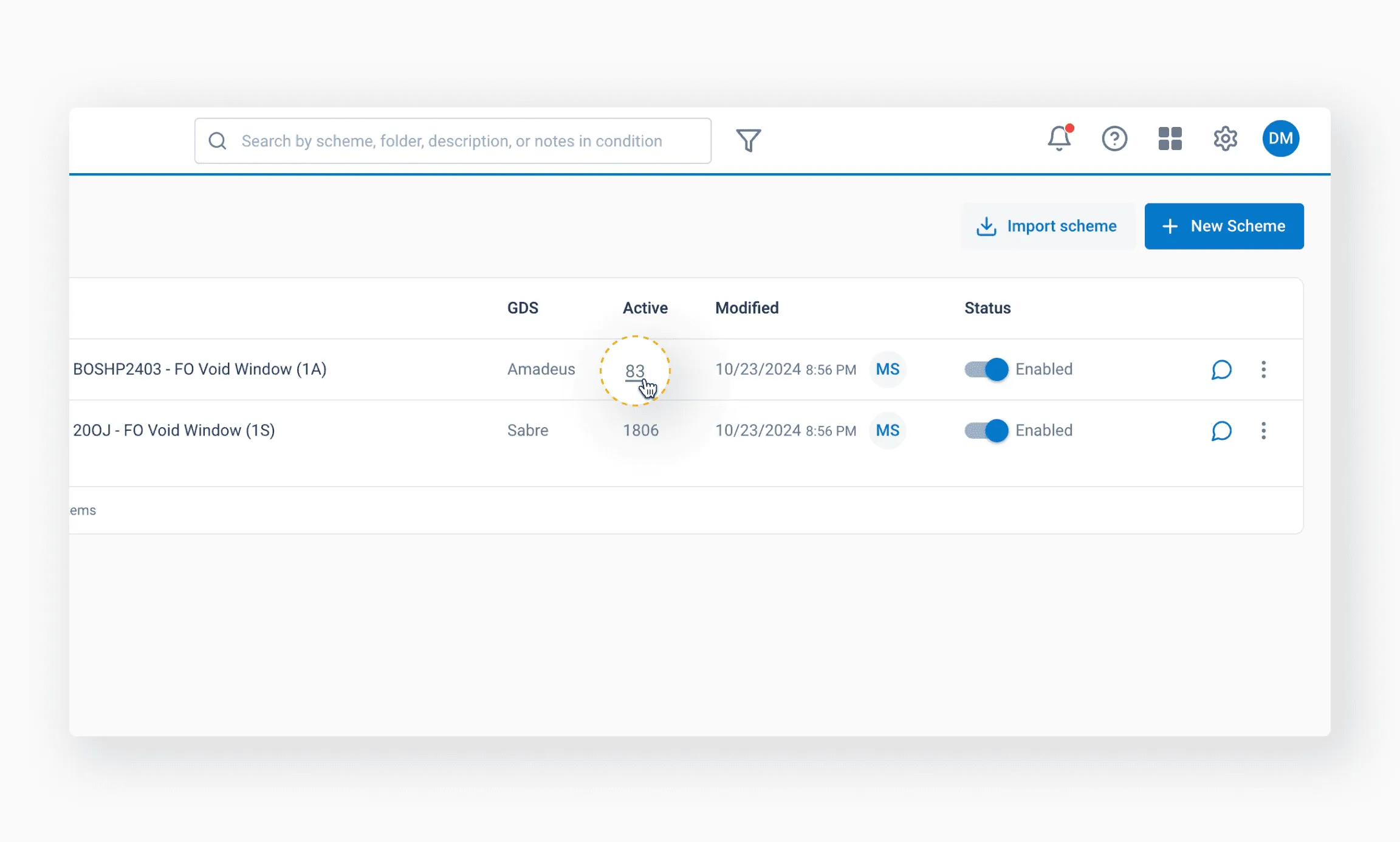Disable the 20OJ Sabre scheme toggle
The width and height of the screenshot is (1400, 842).
pos(986,431)
